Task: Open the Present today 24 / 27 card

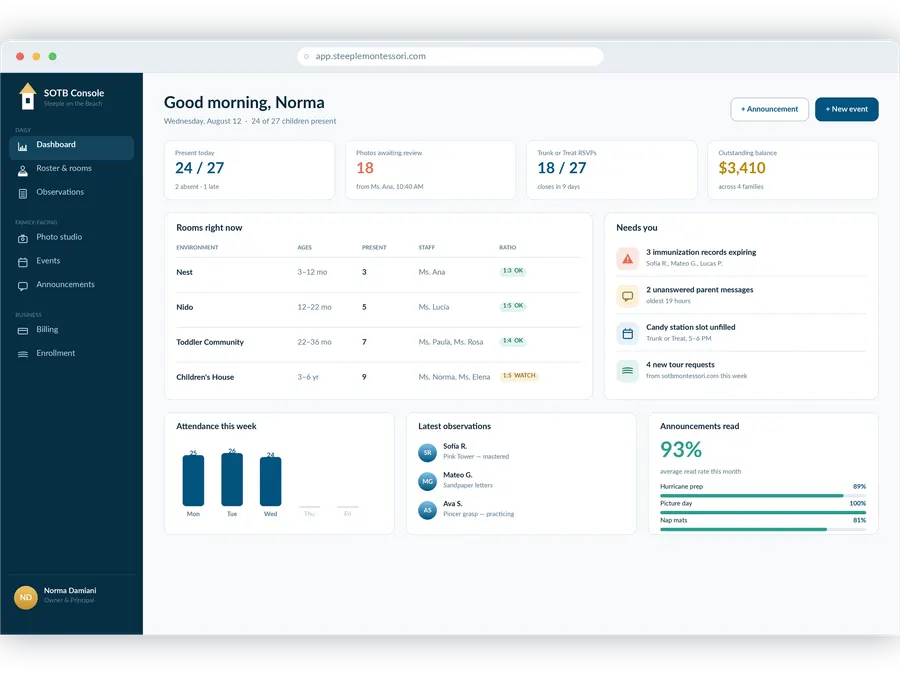Action: pos(250,170)
